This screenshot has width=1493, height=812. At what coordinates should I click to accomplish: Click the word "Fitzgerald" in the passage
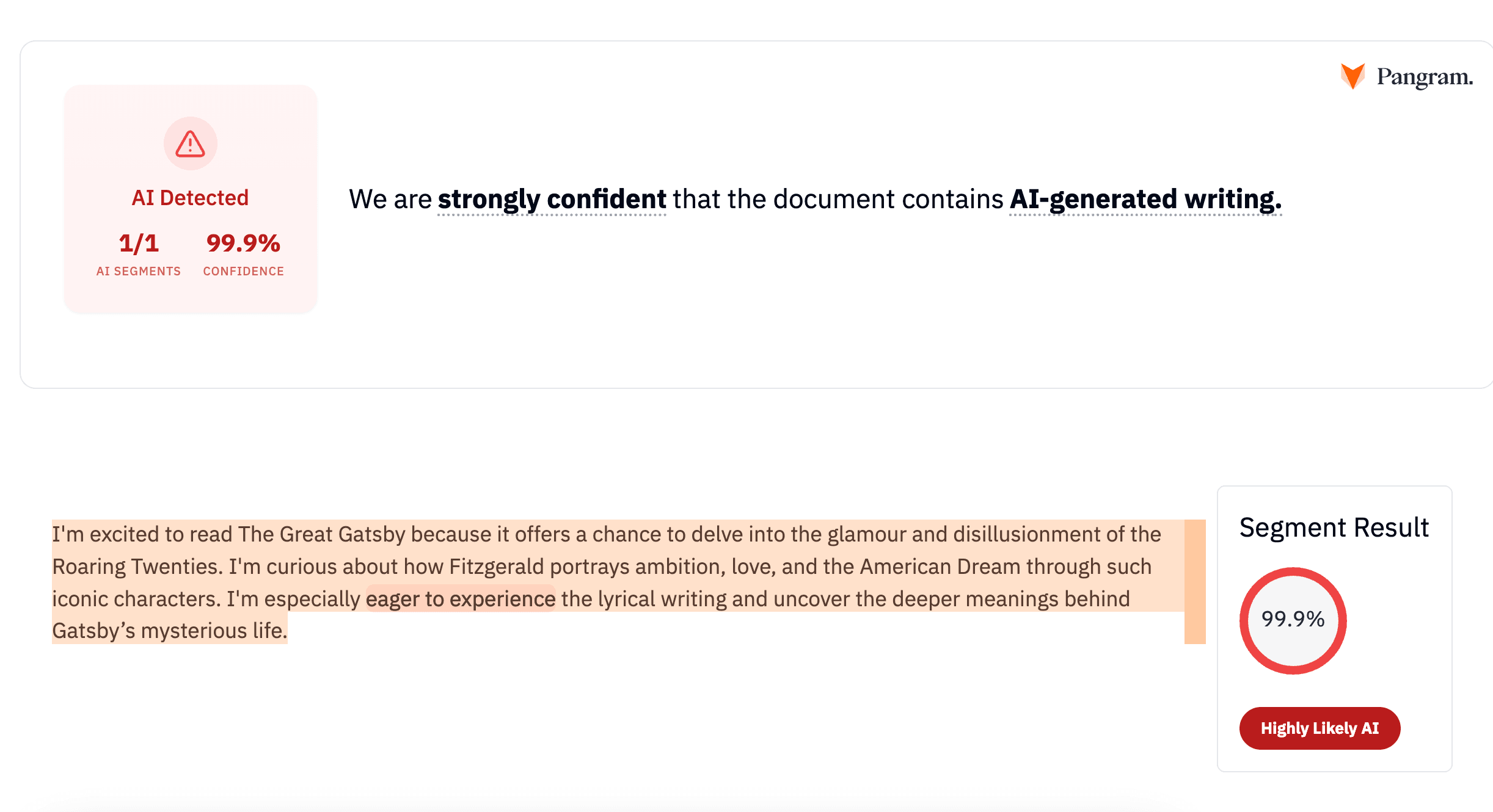click(496, 567)
